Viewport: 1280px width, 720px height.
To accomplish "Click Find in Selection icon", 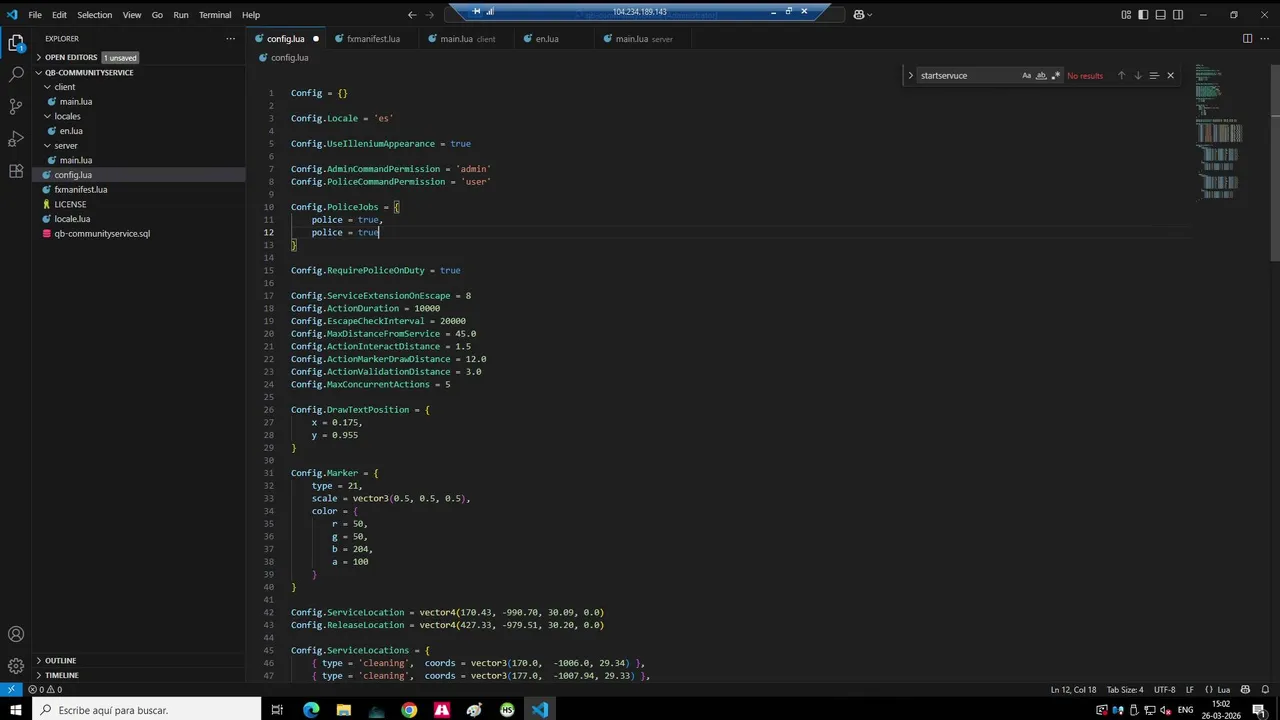I will click(1153, 76).
